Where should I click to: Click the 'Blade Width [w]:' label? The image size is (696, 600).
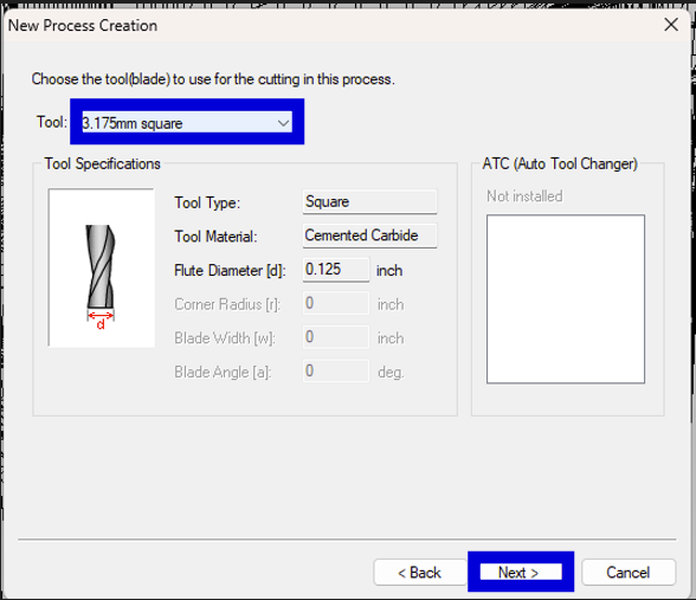(225, 338)
